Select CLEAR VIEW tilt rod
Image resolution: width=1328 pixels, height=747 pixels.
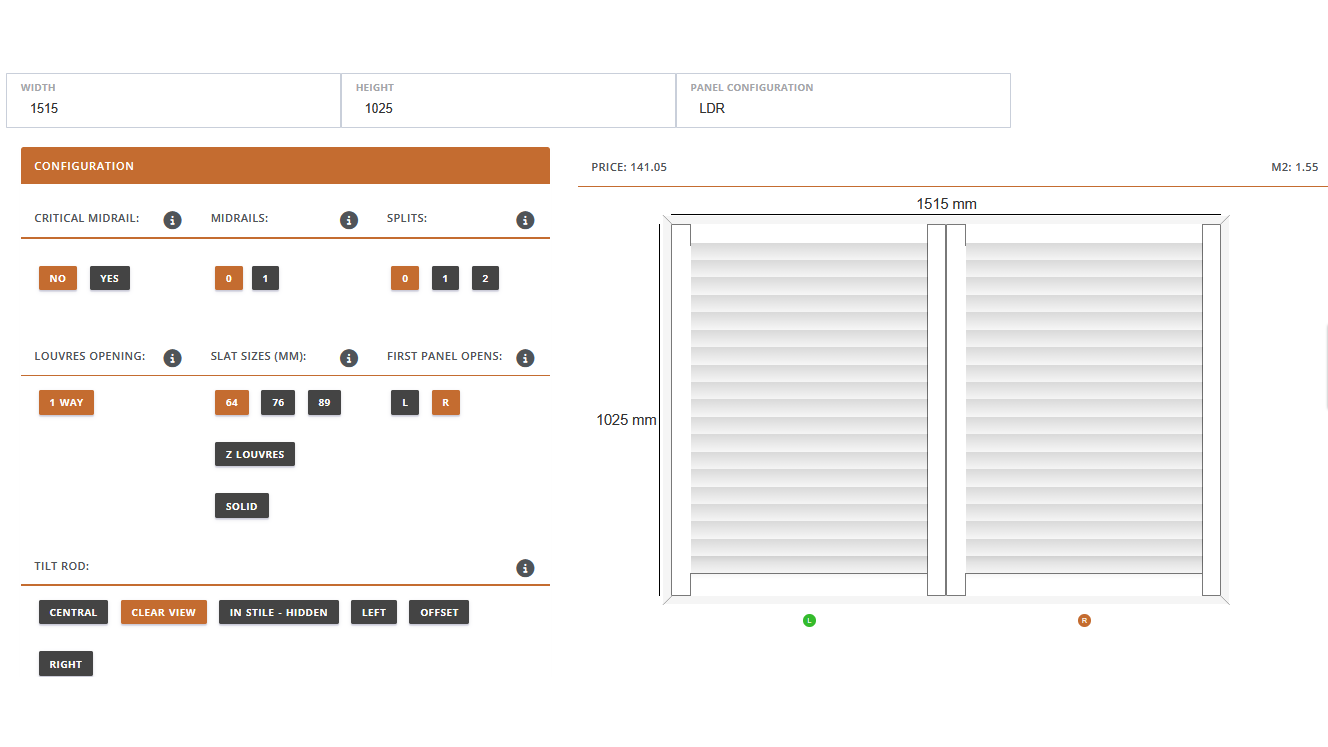pos(164,612)
